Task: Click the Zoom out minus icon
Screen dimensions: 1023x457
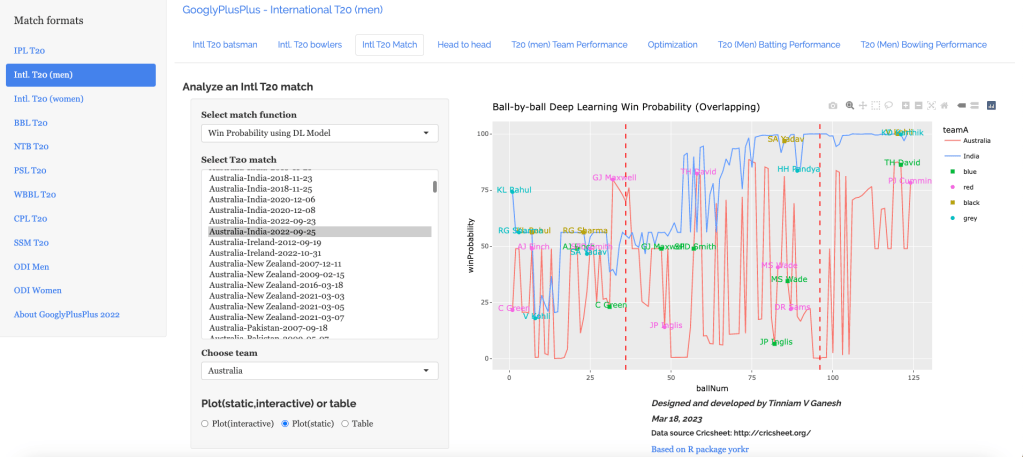Action: coord(919,105)
